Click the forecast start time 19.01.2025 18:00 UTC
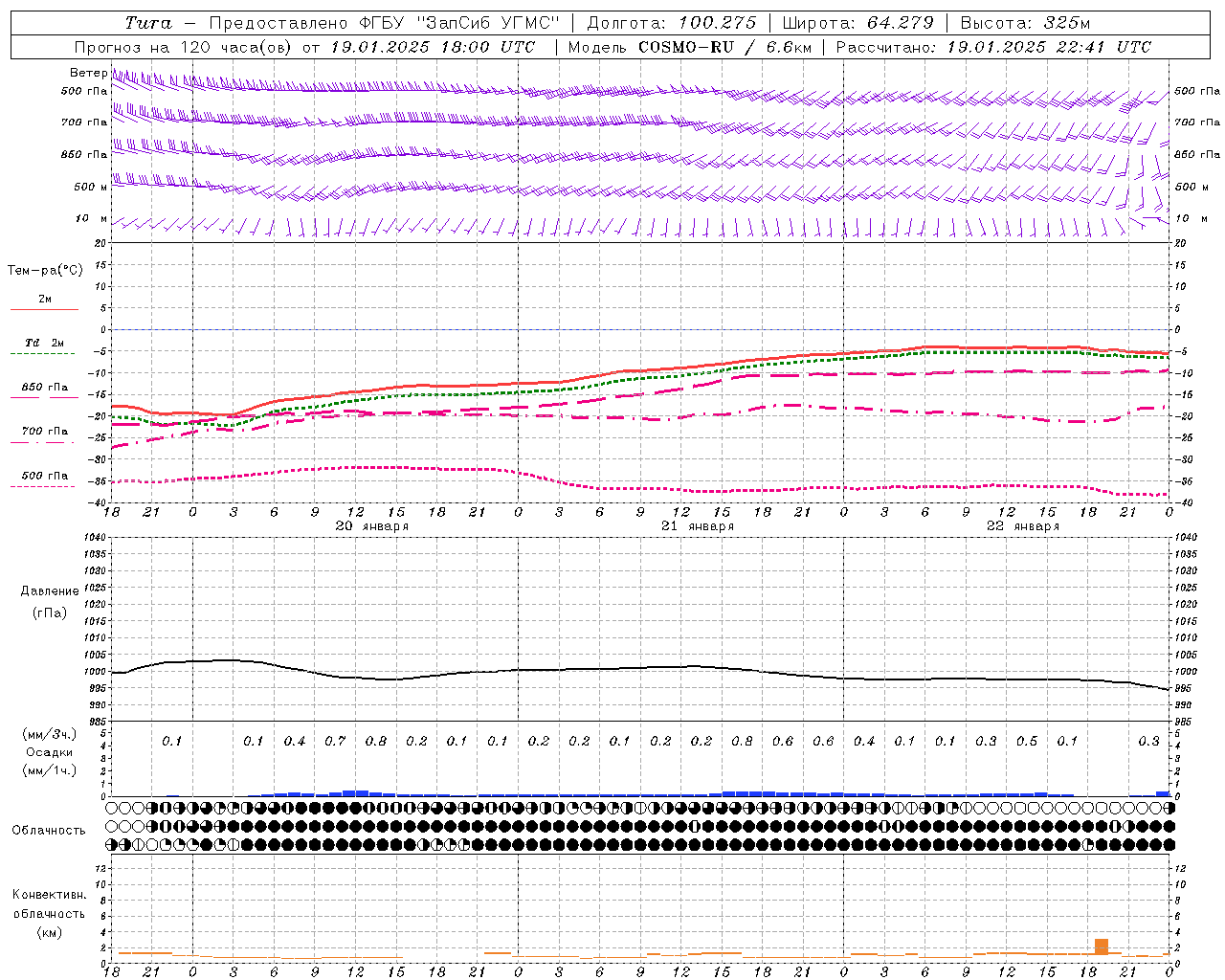The height and width of the screenshot is (980, 1225). [433, 47]
